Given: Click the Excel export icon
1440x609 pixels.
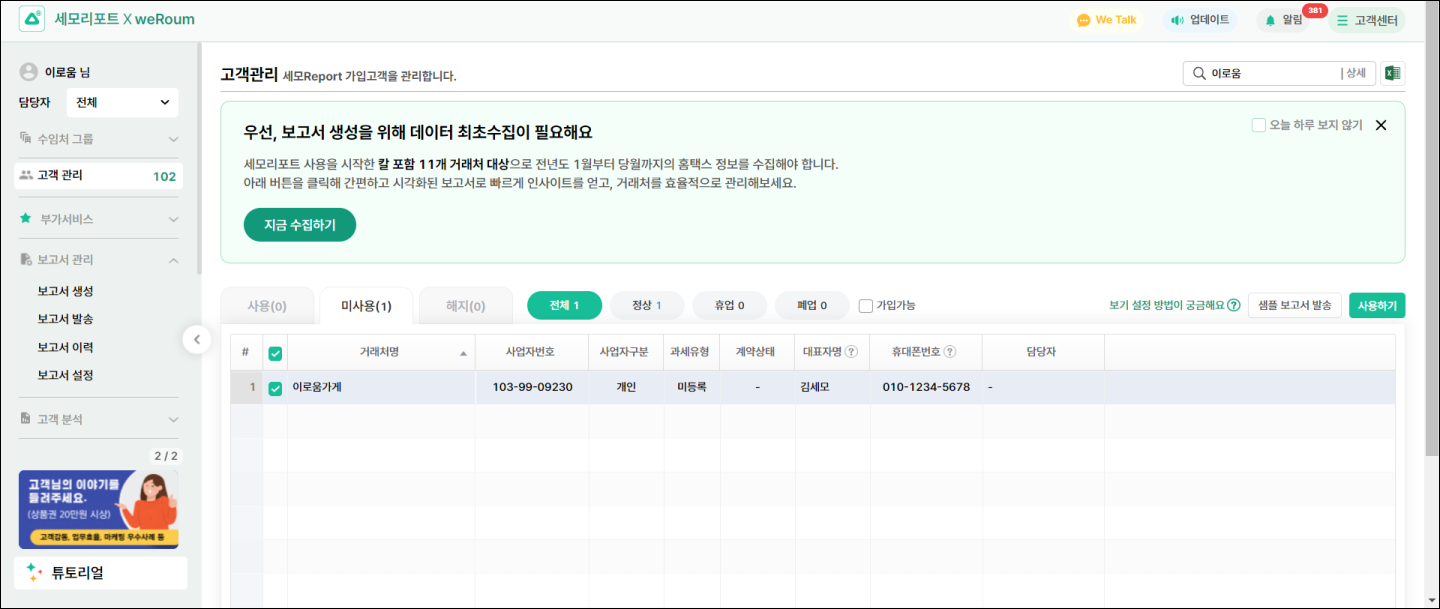Looking at the screenshot, I should (x=1393, y=73).
